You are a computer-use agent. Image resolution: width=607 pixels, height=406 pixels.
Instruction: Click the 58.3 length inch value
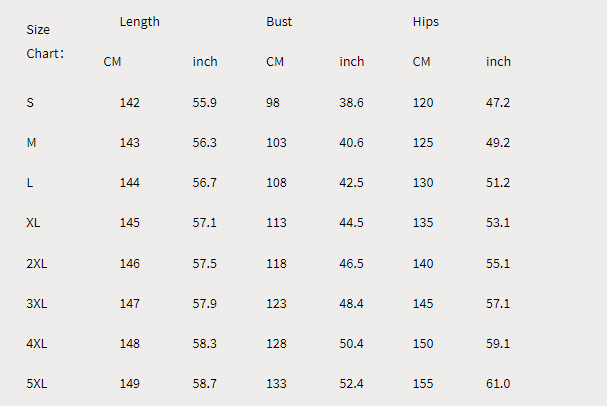(x=205, y=343)
